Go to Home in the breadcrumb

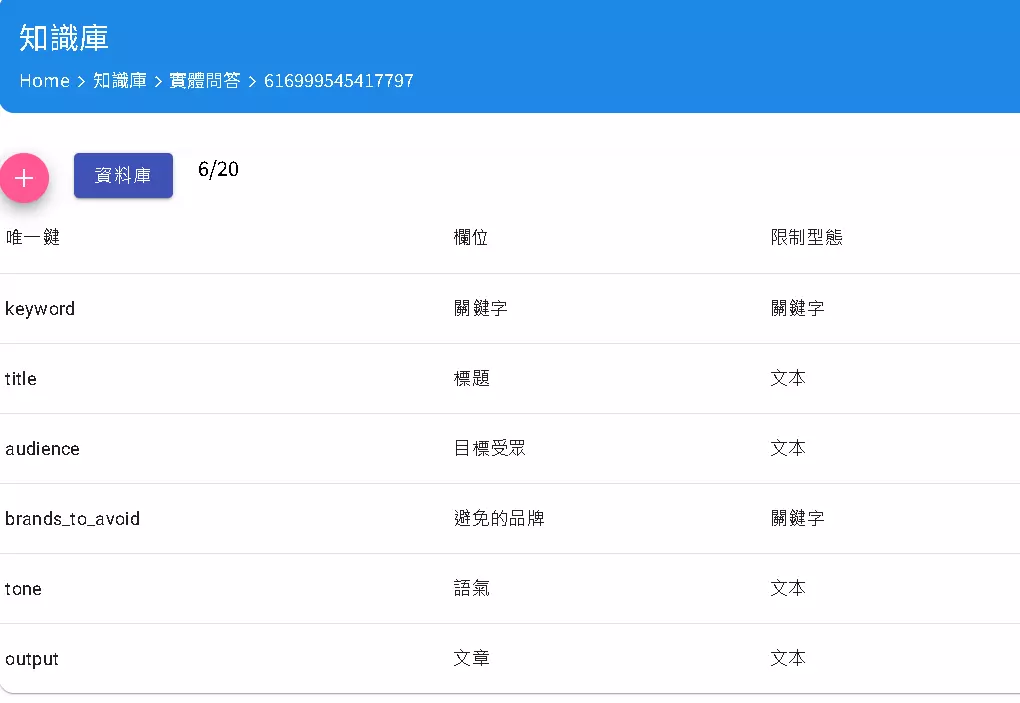[x=44, y=81]
